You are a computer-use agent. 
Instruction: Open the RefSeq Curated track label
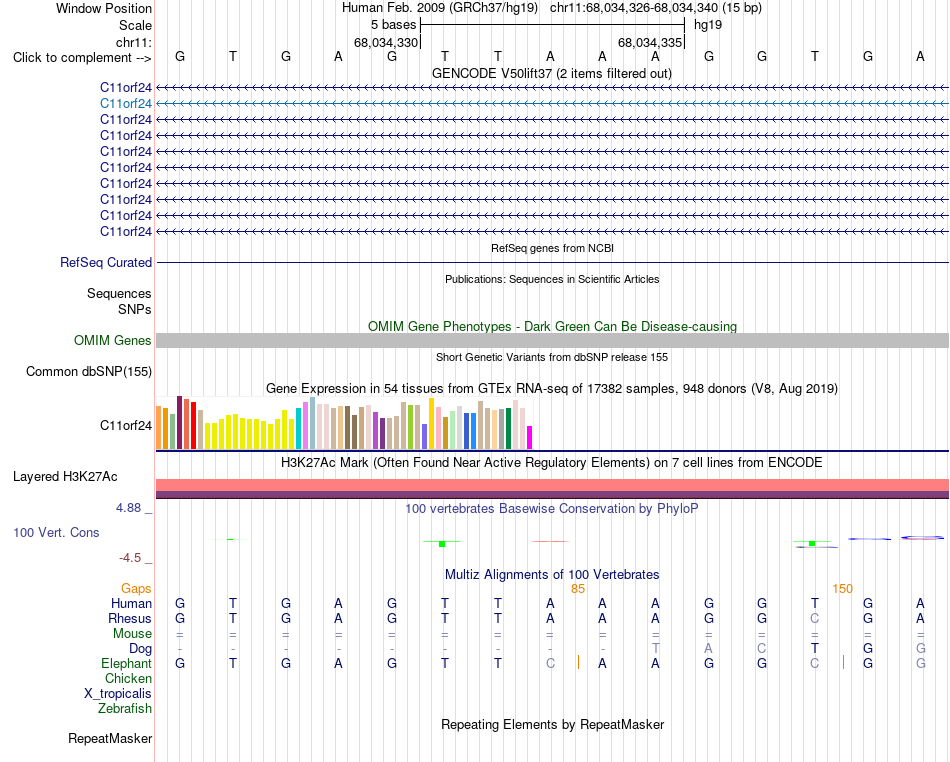coord(106,262)
